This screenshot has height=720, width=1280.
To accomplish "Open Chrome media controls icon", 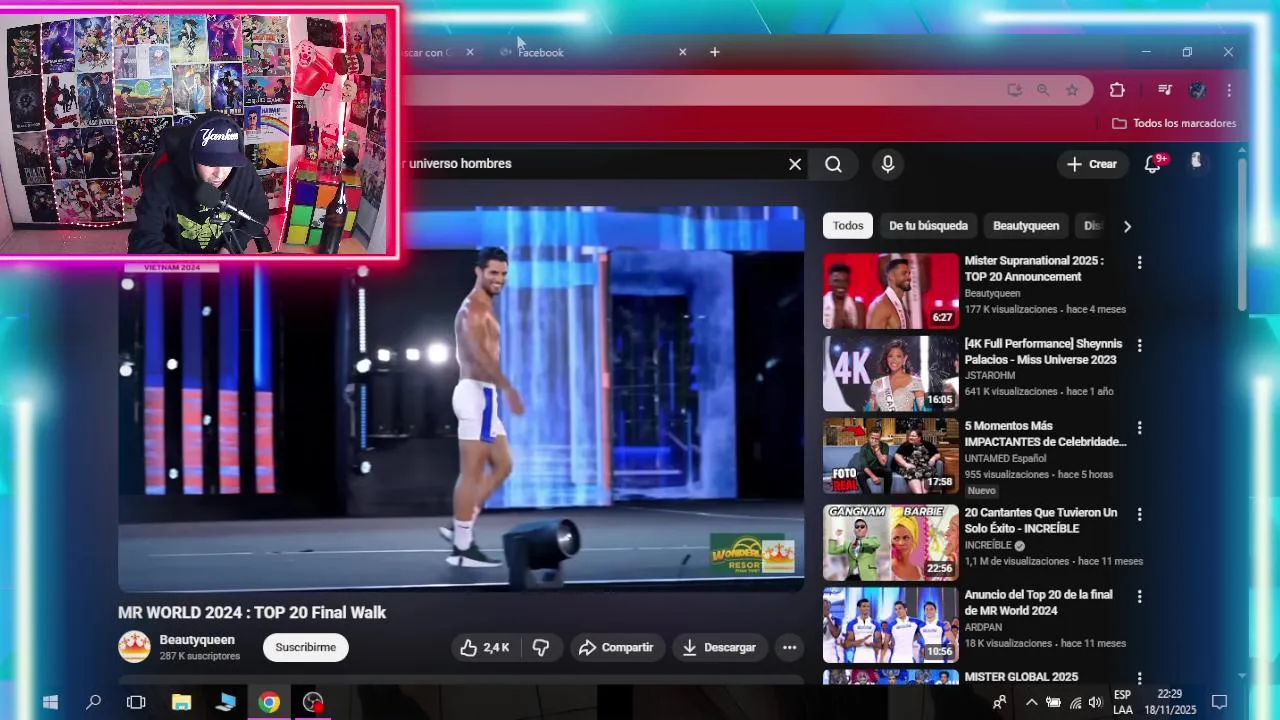I will [x=1165, y=90].
